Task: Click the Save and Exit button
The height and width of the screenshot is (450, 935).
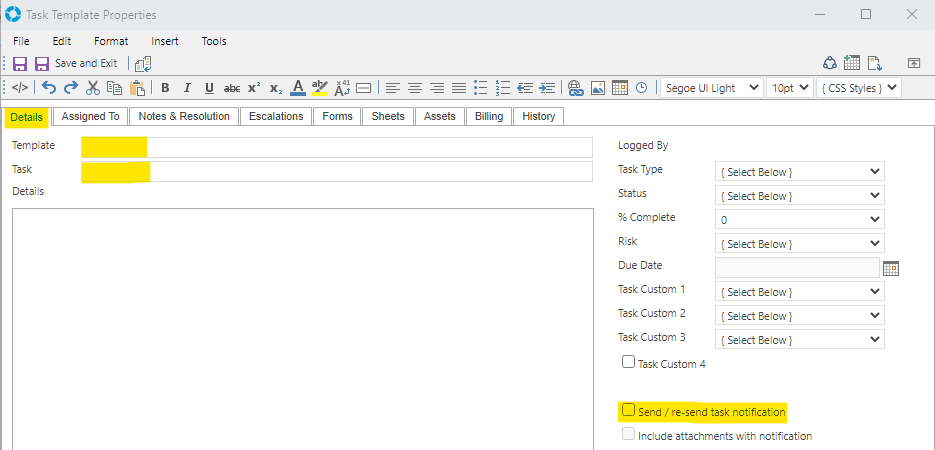Action: tap(77, 63)
